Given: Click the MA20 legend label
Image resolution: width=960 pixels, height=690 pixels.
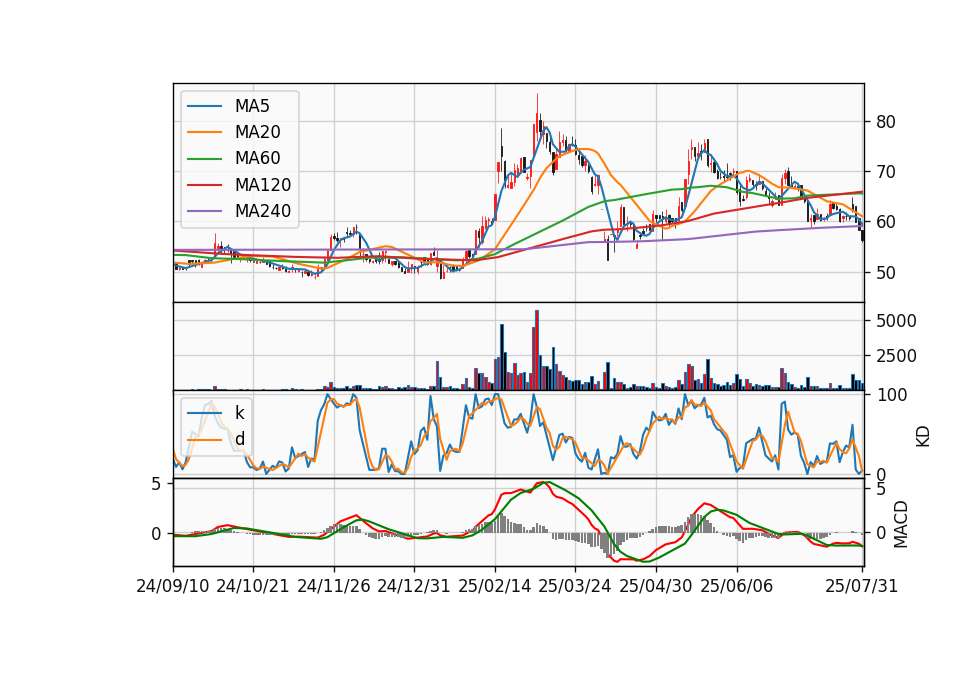Looking at the screenshot, I should tap(257, 132).
